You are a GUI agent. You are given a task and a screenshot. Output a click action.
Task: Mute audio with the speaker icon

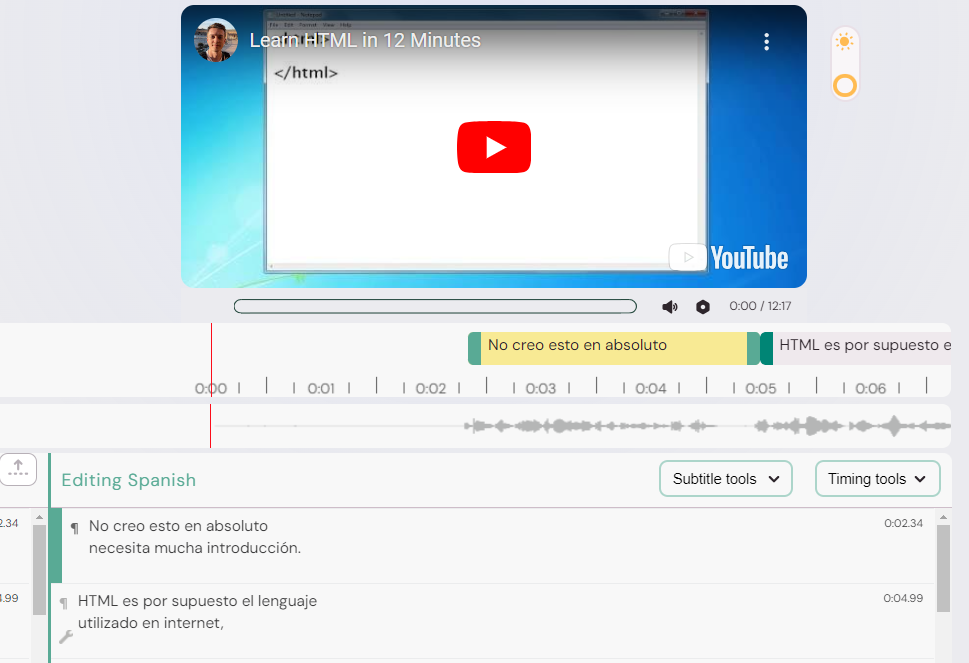tap(670, 306)
